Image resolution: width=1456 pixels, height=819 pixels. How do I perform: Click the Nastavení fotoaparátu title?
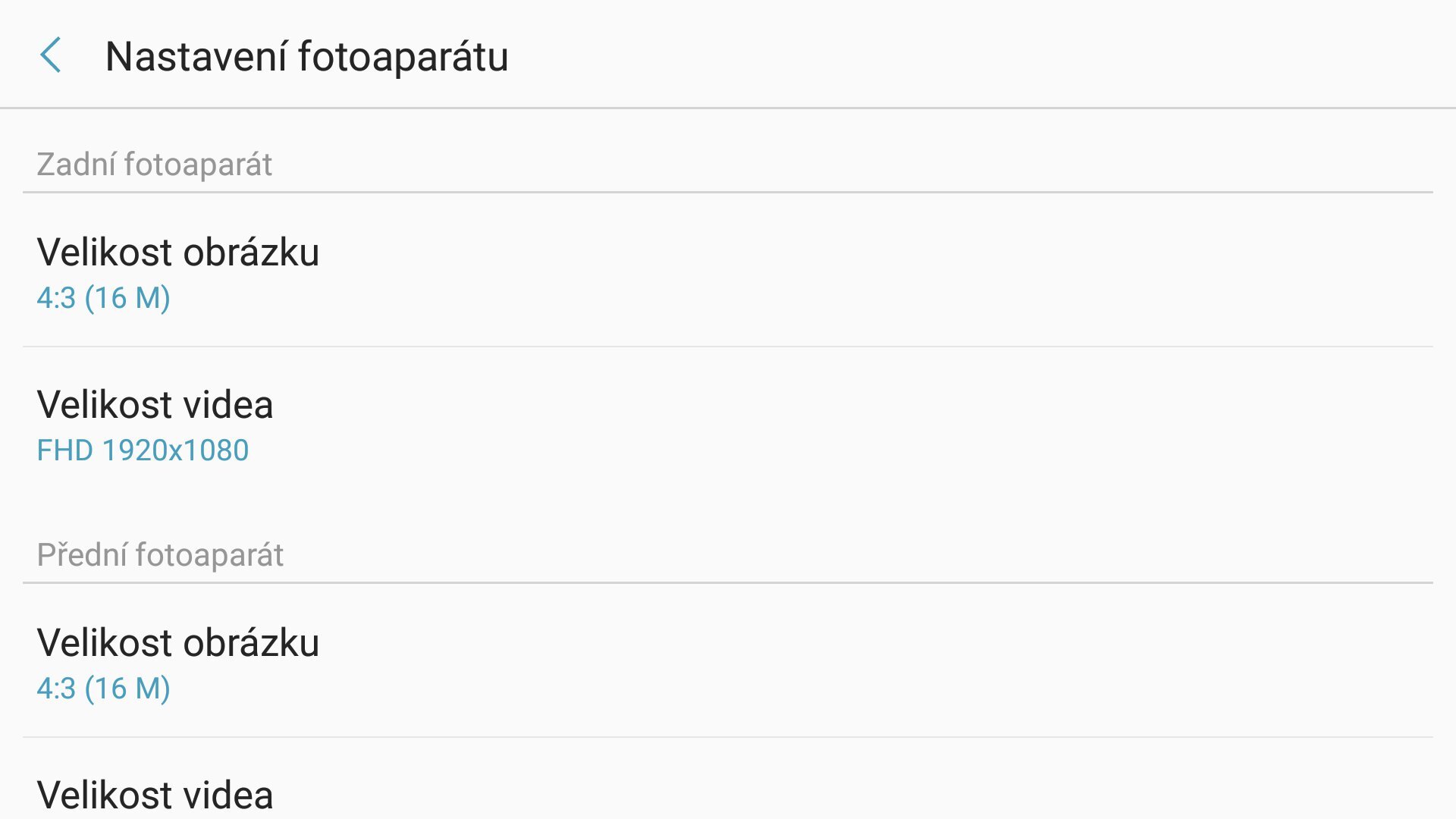point(306,56)
